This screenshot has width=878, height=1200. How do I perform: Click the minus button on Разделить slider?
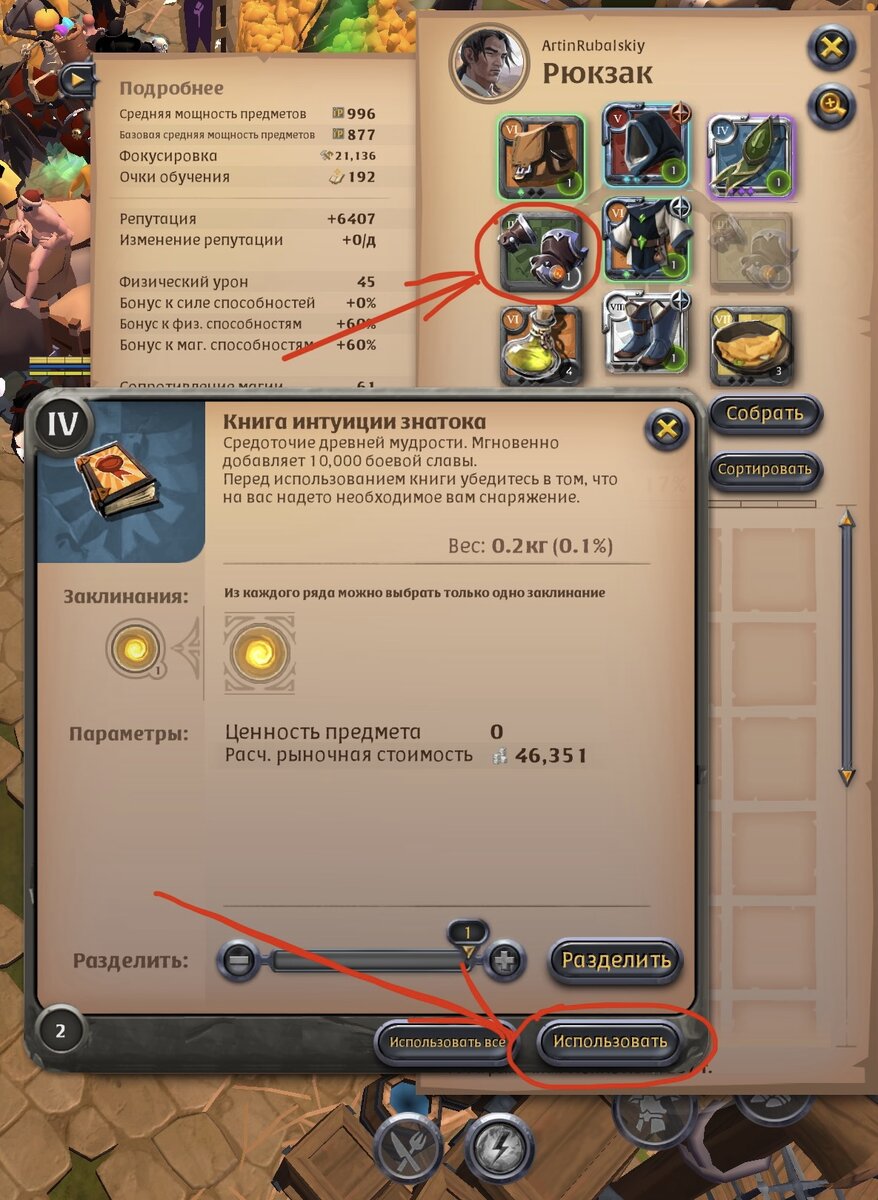(x=239, y=961)
